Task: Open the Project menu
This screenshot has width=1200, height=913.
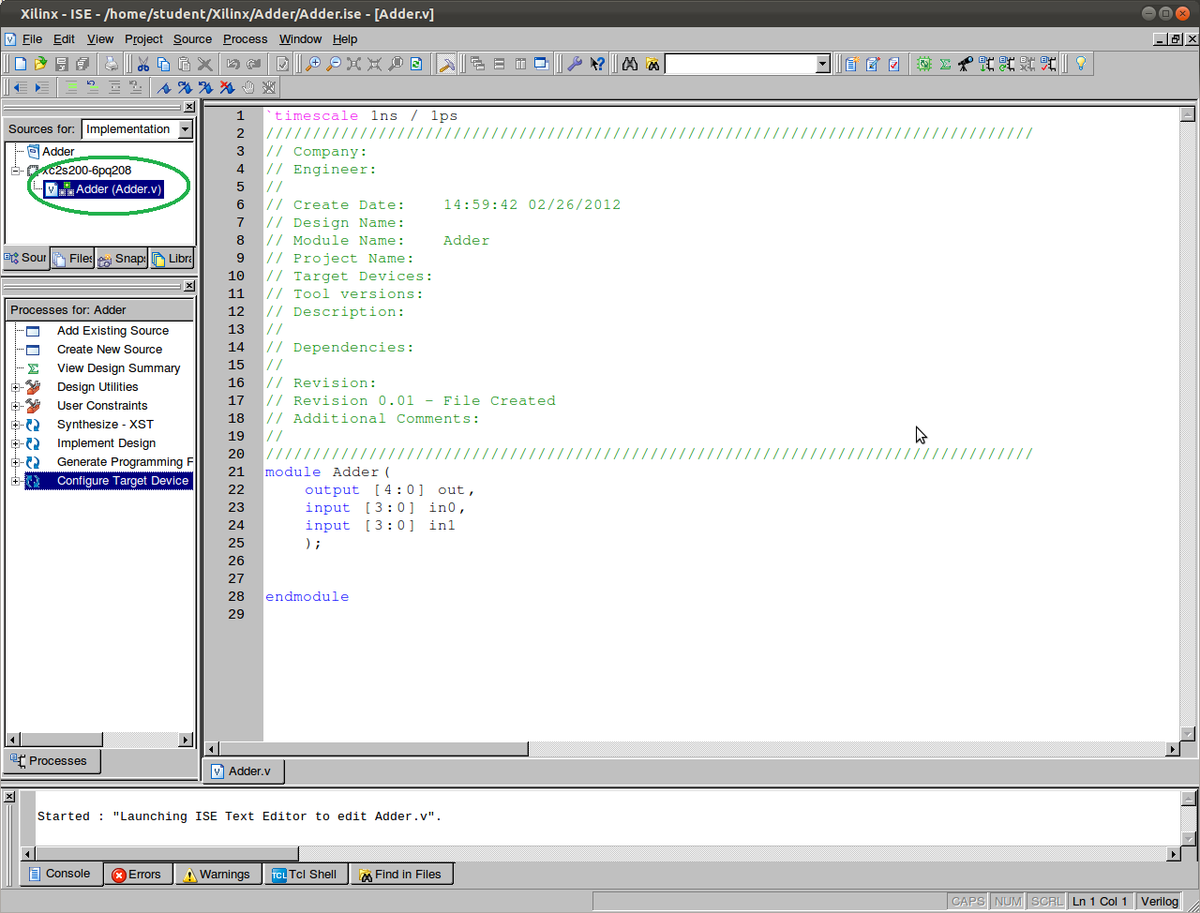Action: (x=143, y=39)
